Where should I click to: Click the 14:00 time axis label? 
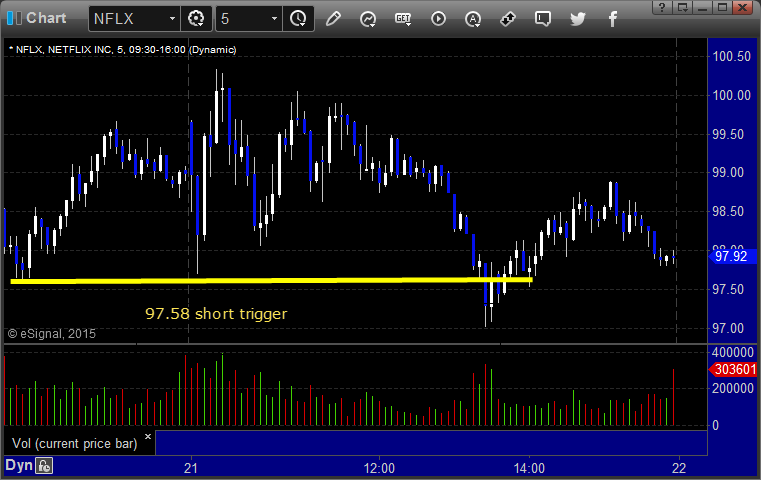click(529, 468)
